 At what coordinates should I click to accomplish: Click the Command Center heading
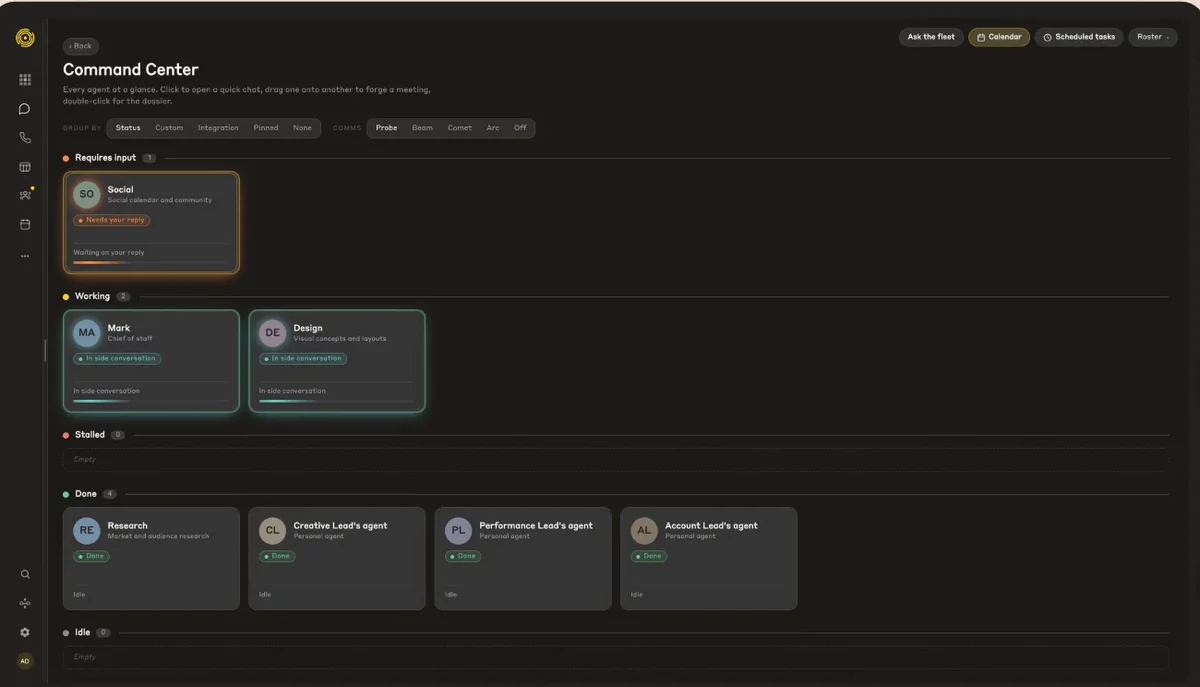[131, 70]
